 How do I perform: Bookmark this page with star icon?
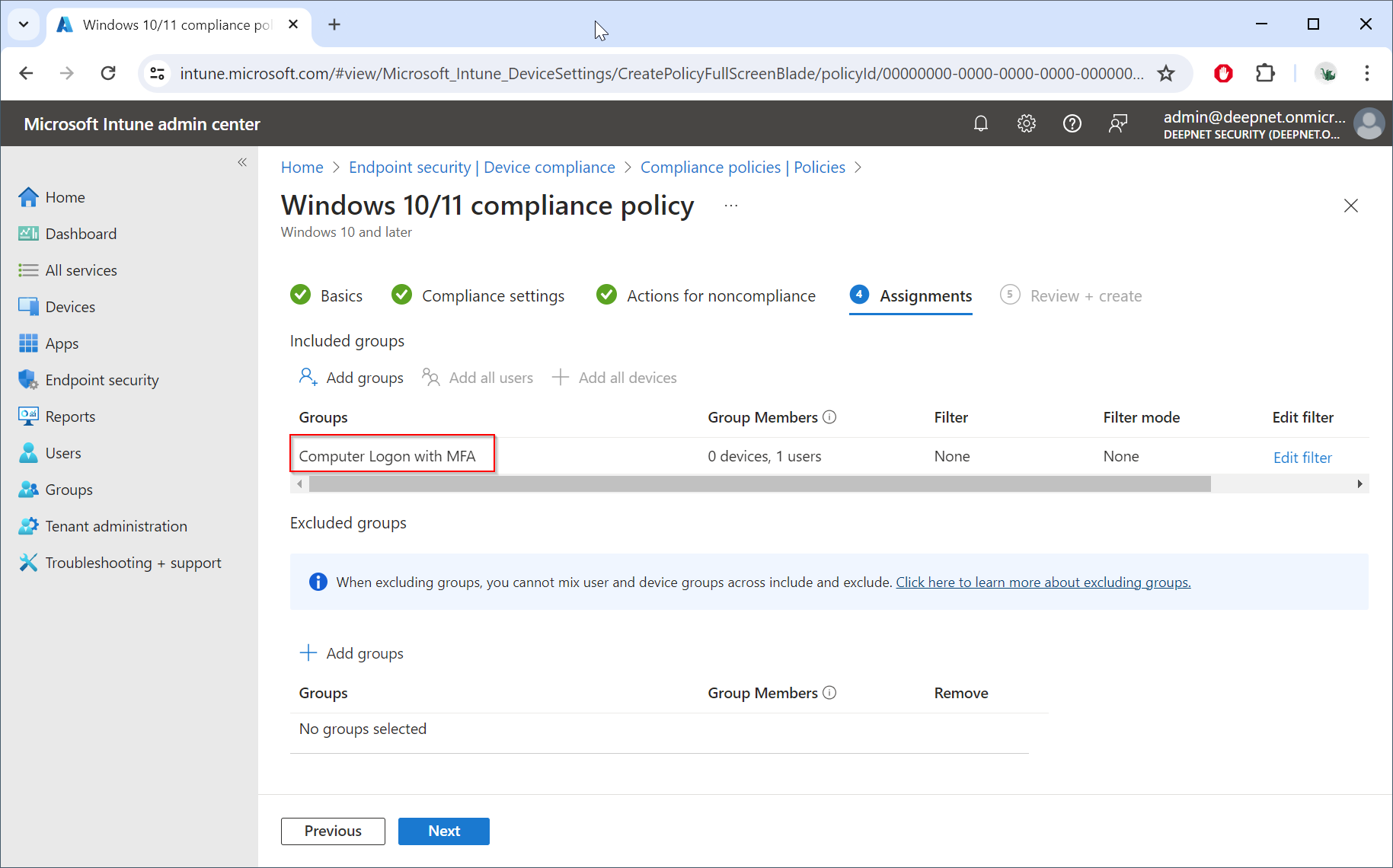(1165, 73)
